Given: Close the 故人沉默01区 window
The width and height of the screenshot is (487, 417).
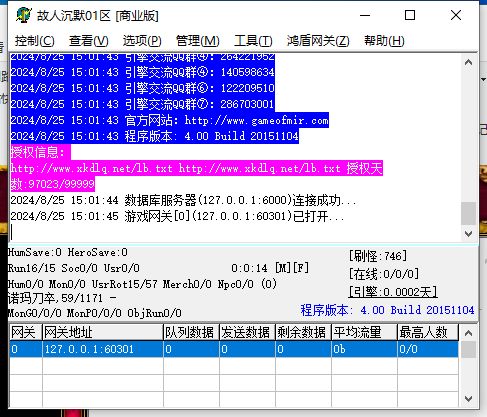Looking at the screenshot, I should point(456,15).
